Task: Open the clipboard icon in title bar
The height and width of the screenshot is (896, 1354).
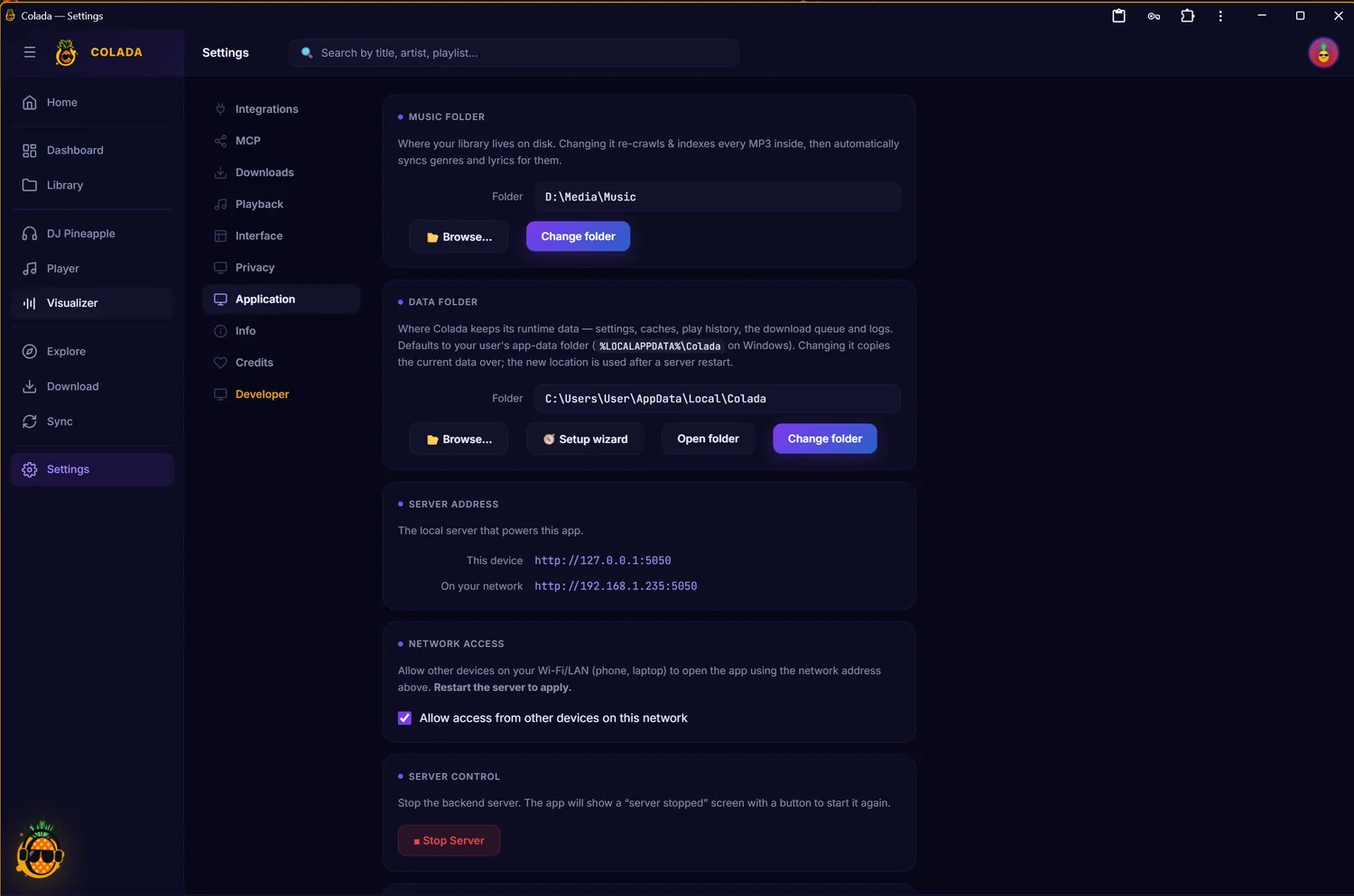Action: [x=1118, y=15]
